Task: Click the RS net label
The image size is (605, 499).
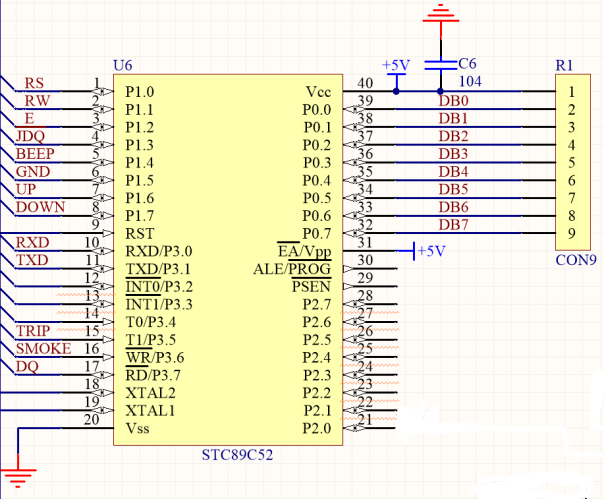Action: tap(34, 83)
